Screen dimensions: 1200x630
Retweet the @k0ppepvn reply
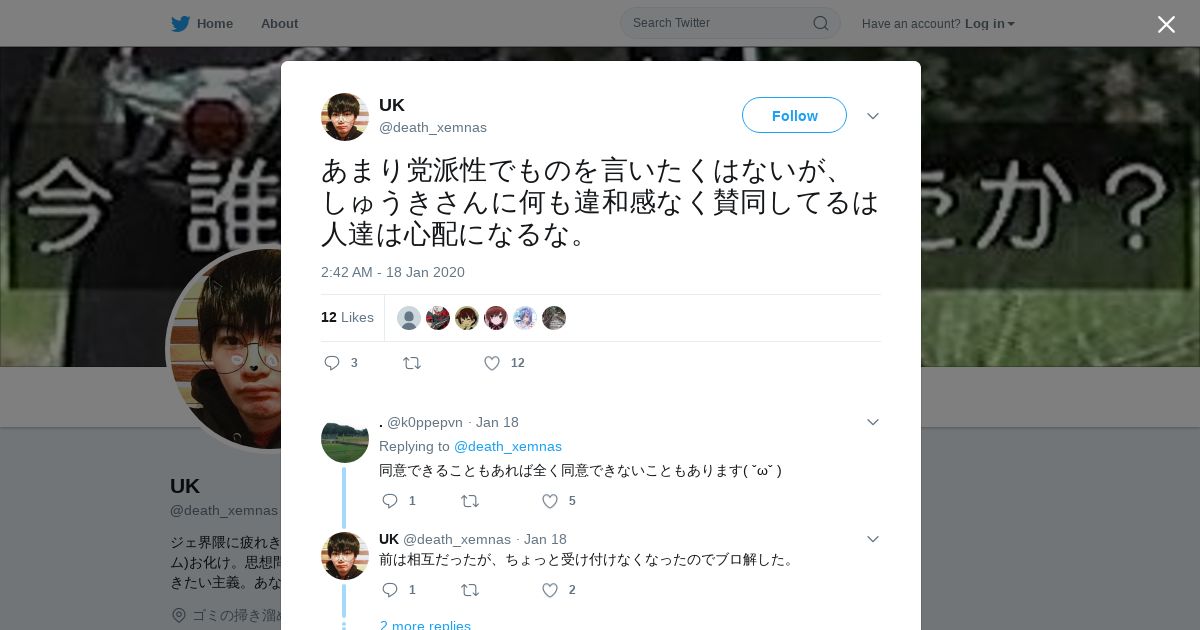pyautogui.click(x=469, y=501)
